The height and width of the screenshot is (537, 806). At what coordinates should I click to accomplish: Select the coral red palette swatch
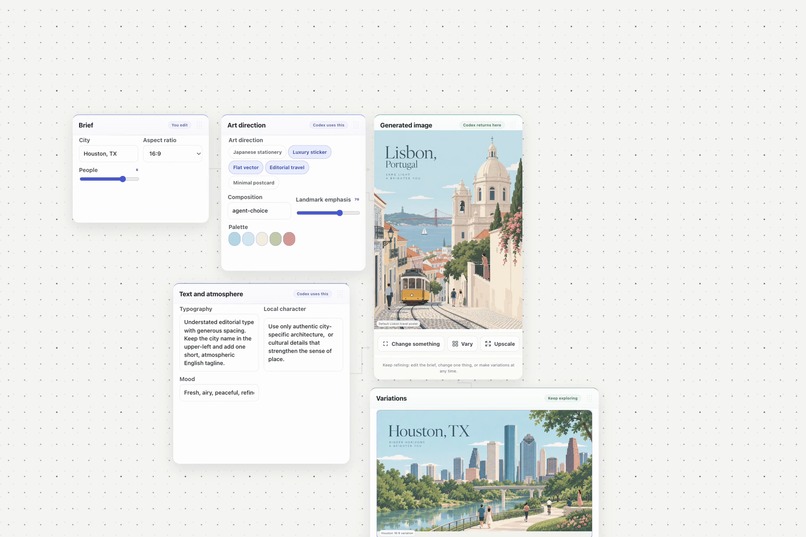click(x=289, y=239)
